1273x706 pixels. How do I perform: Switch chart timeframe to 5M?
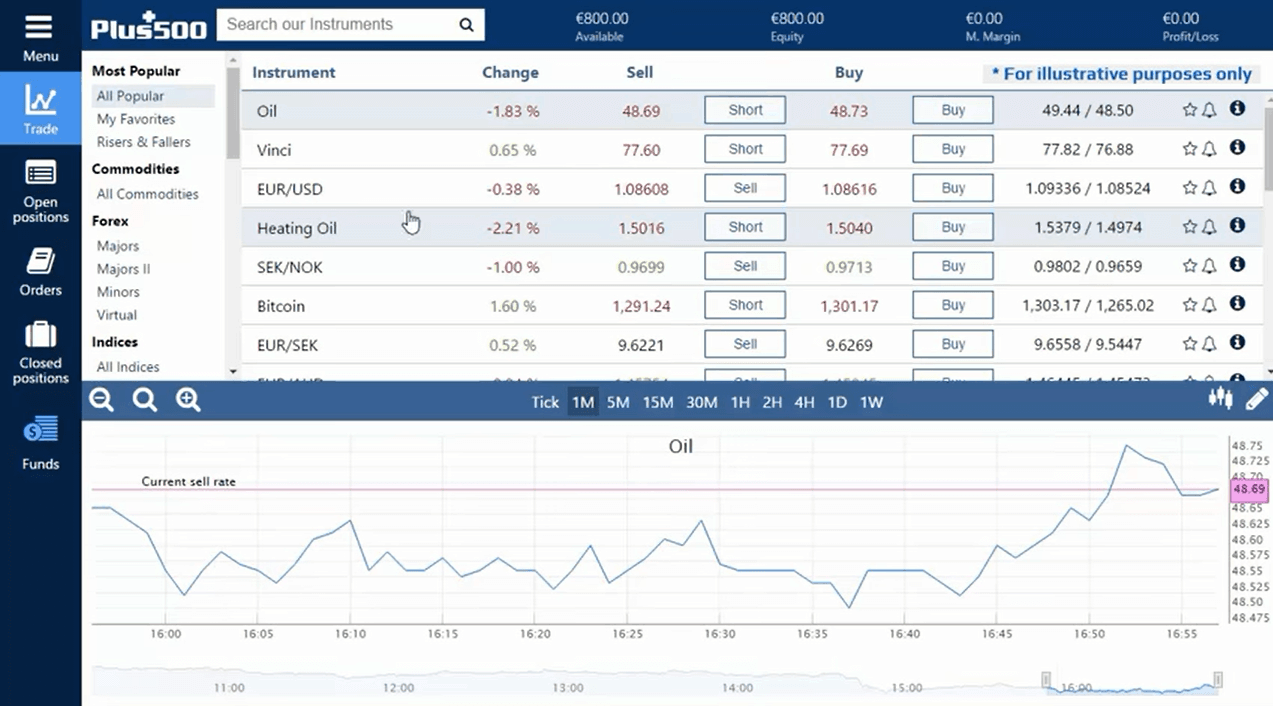[617, 402]
